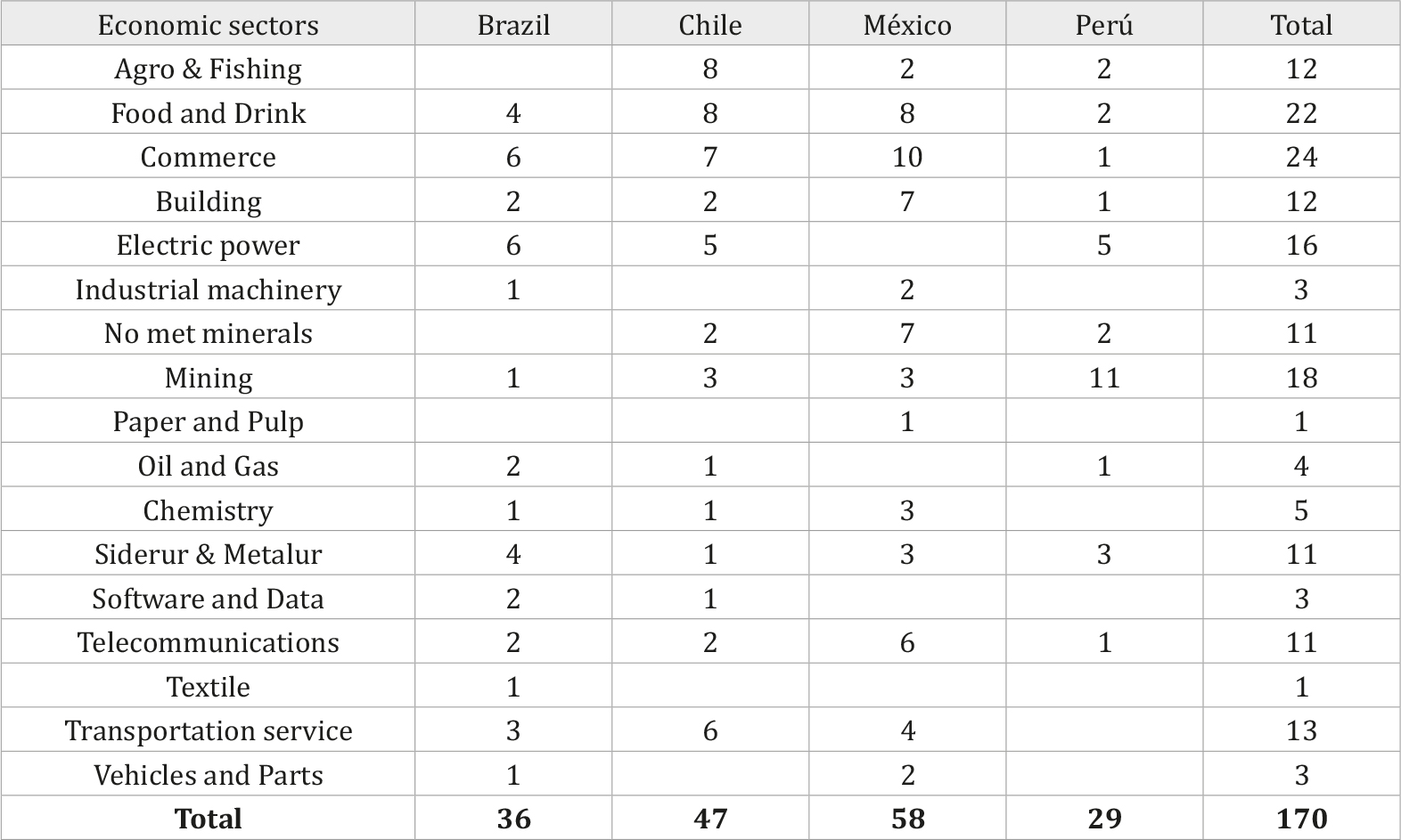The height and width of the screenshot is (840, 1401).
Task: Select the bold Total row label
Action: click(208, 819)
